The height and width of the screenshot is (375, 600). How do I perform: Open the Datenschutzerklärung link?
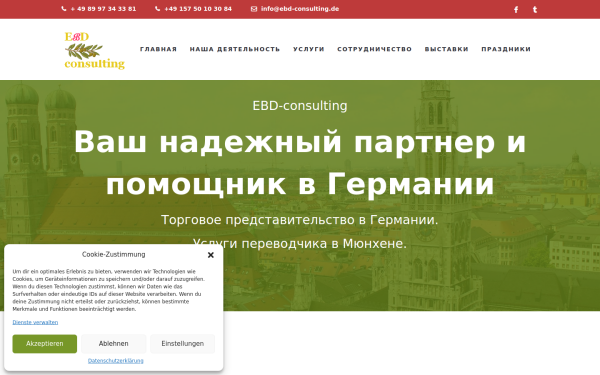pos(116,360)
